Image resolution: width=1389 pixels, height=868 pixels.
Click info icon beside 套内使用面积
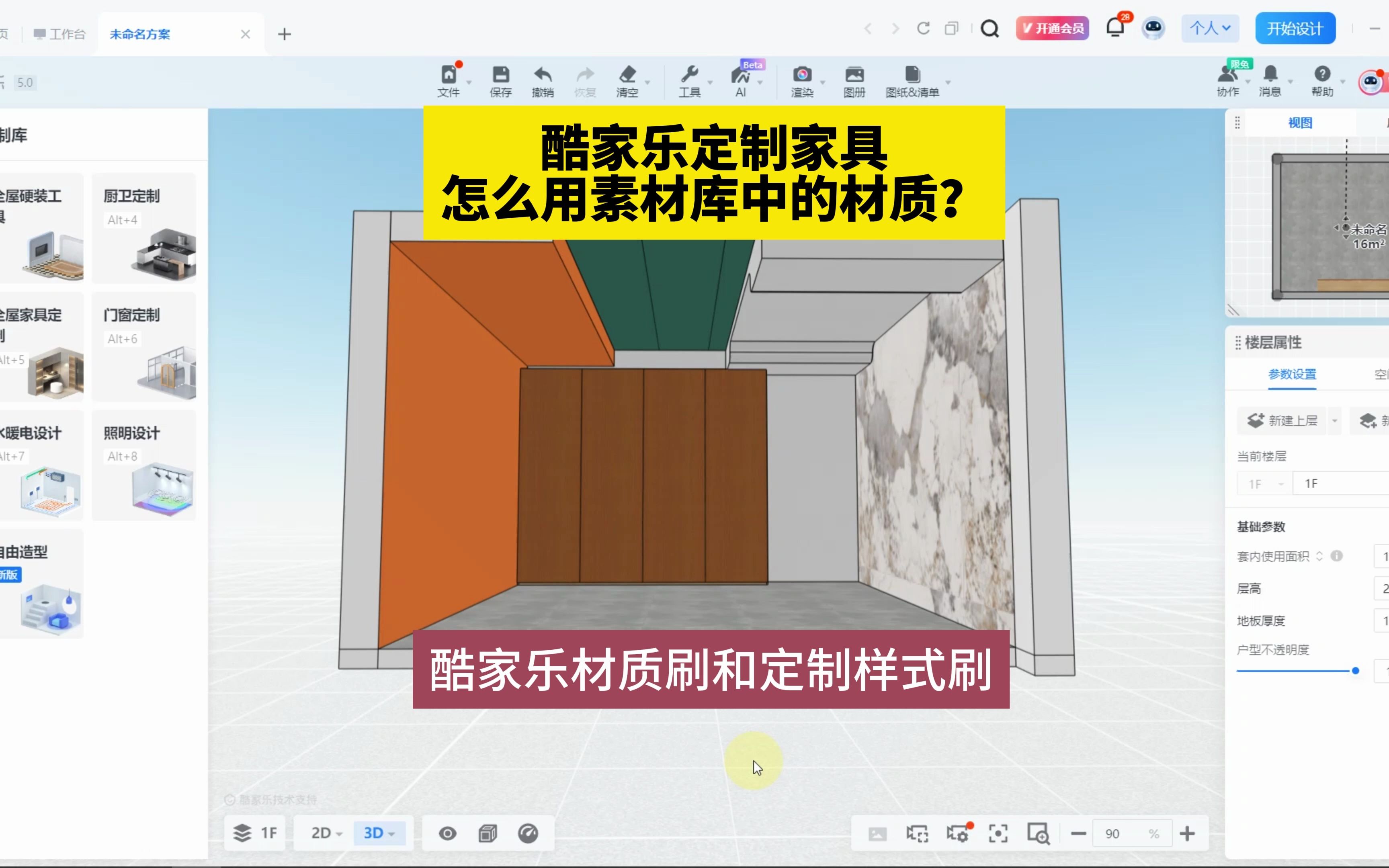(x=1337, y=556)
